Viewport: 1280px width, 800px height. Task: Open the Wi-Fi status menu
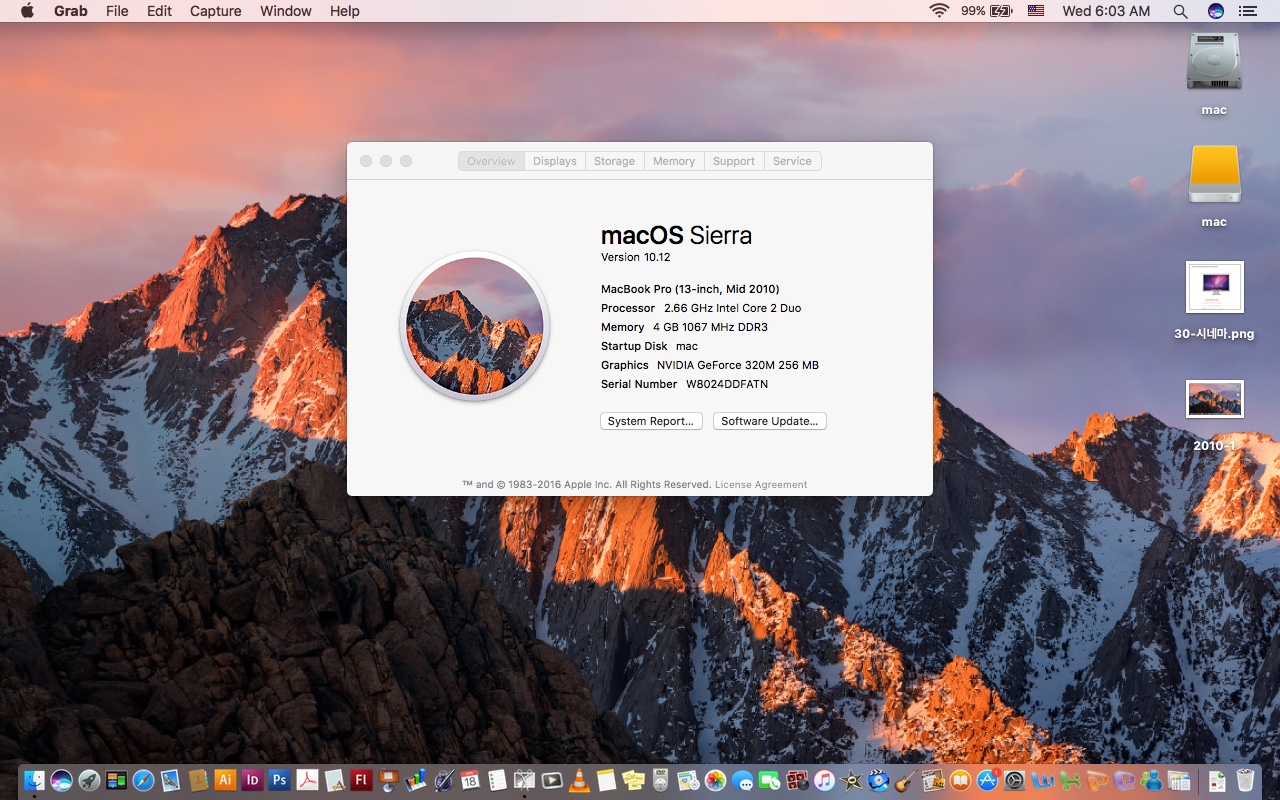pyautogui.click(x=939, y=11)
